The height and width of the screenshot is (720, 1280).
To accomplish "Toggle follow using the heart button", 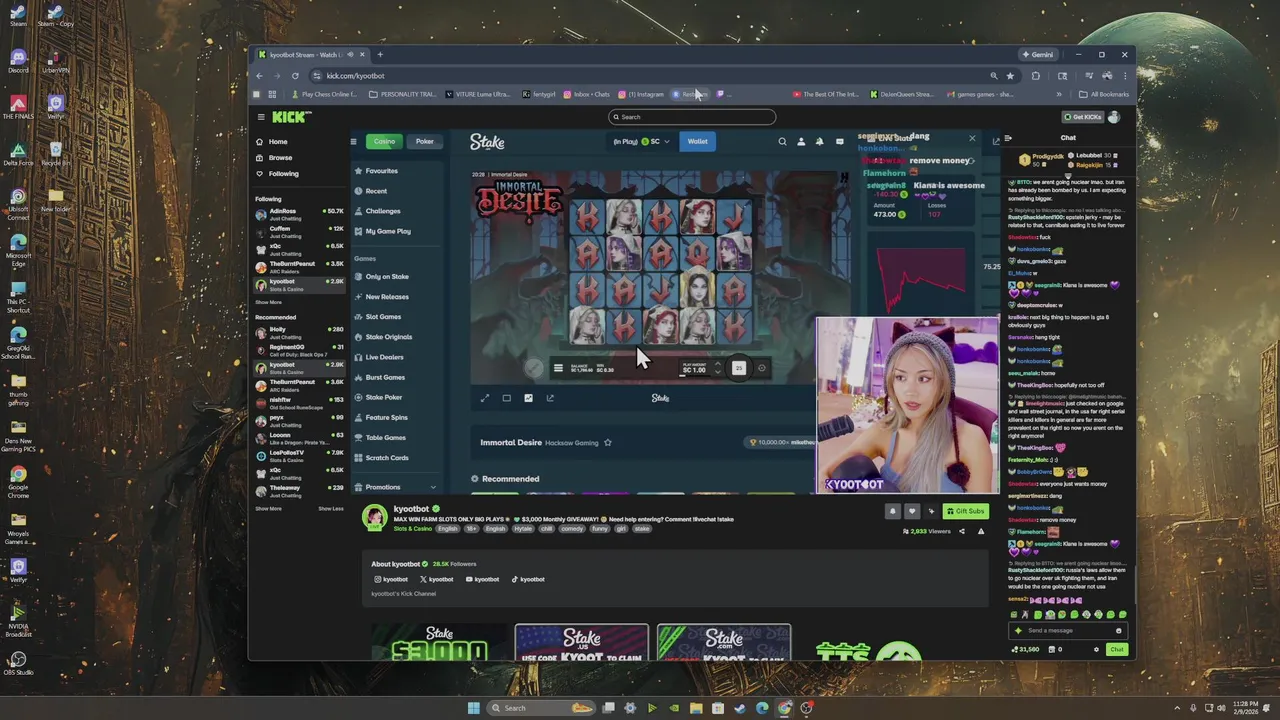I will (x=912, y=511).
